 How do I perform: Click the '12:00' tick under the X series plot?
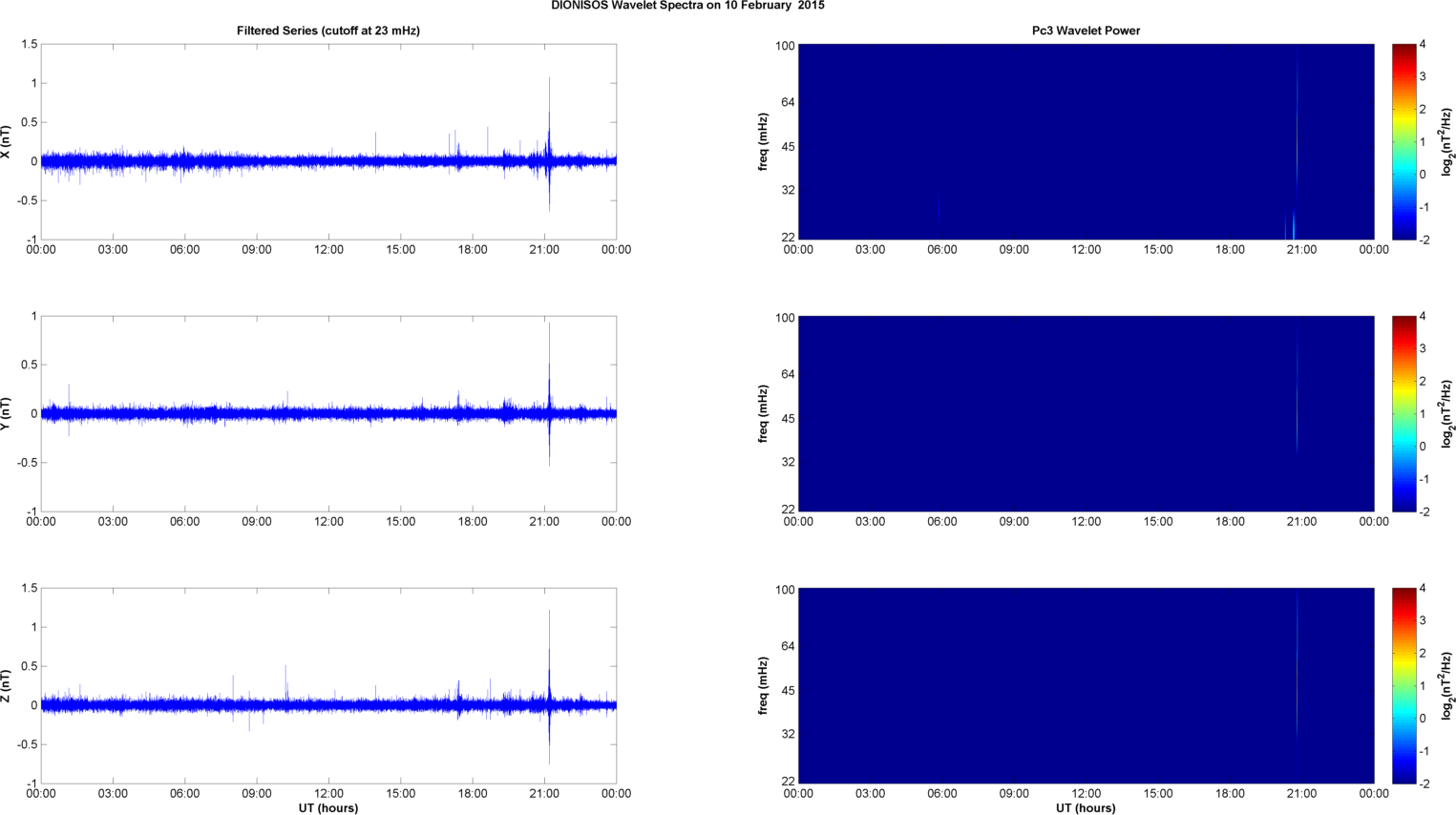328,250
